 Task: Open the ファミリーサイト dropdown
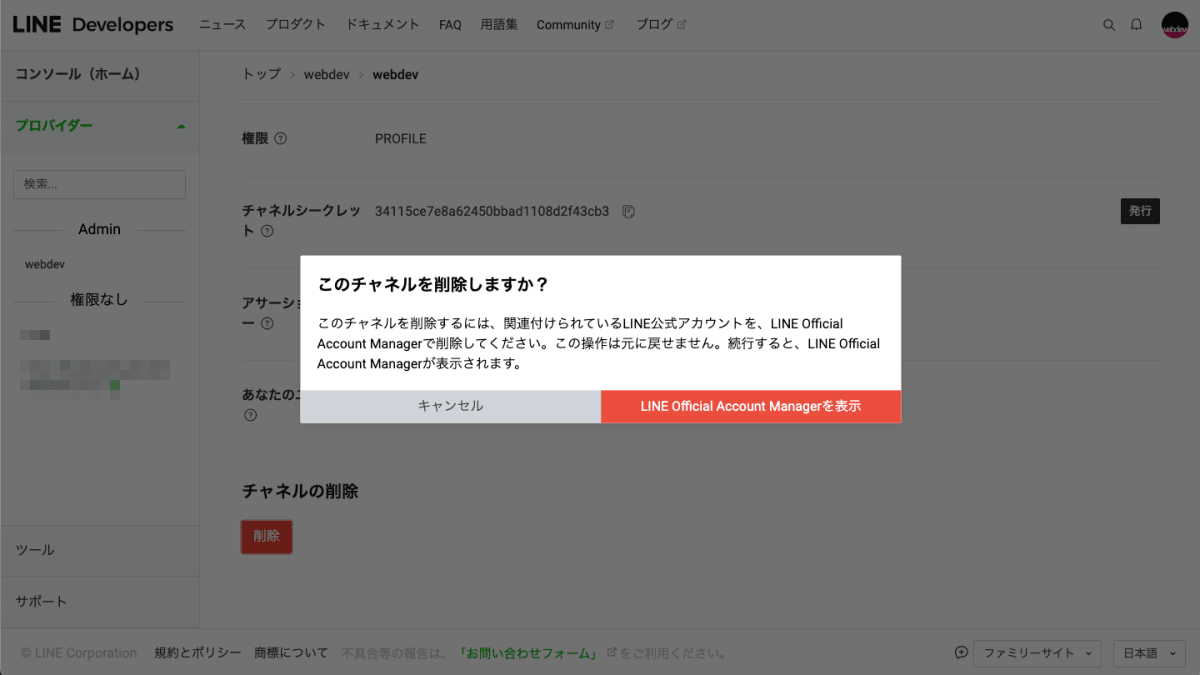(x=1038, y=653)
